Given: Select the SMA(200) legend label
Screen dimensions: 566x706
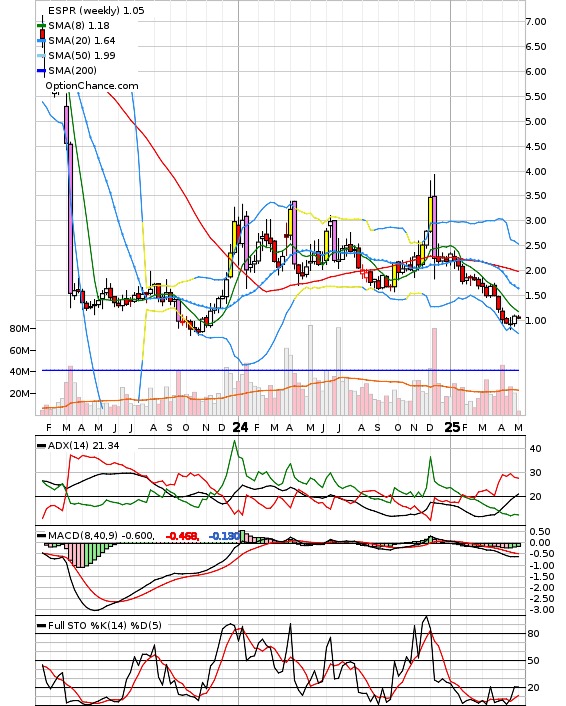Looking at the screenshot, I should coord(72,70).
